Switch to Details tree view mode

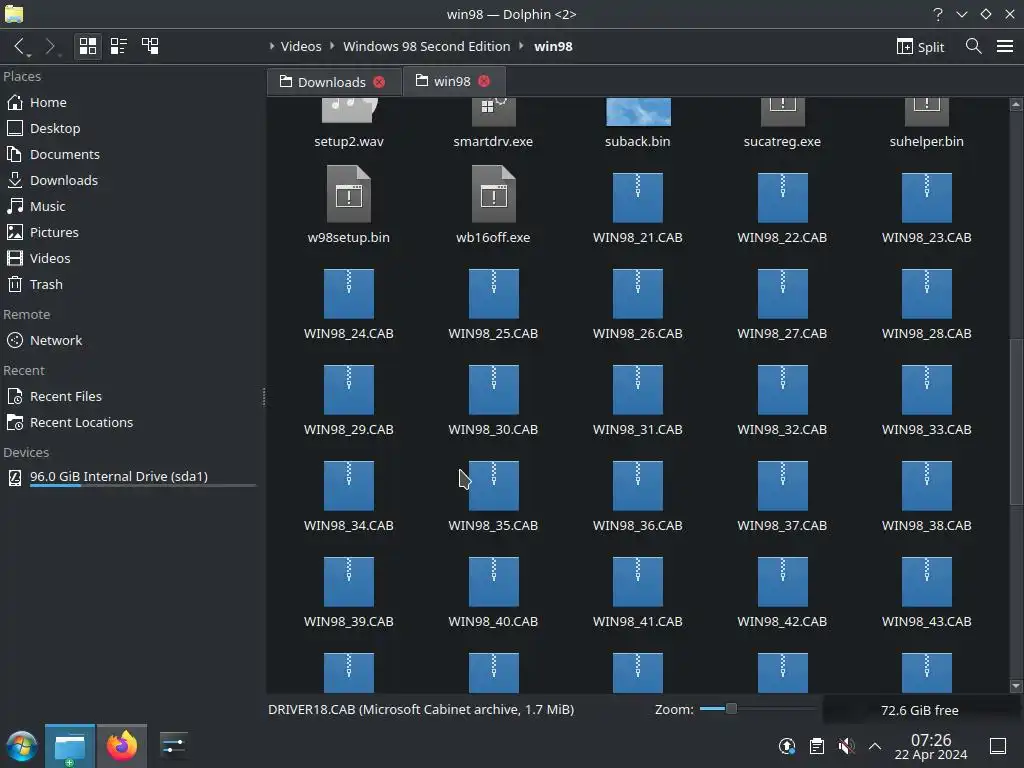(x=150, y=46)
